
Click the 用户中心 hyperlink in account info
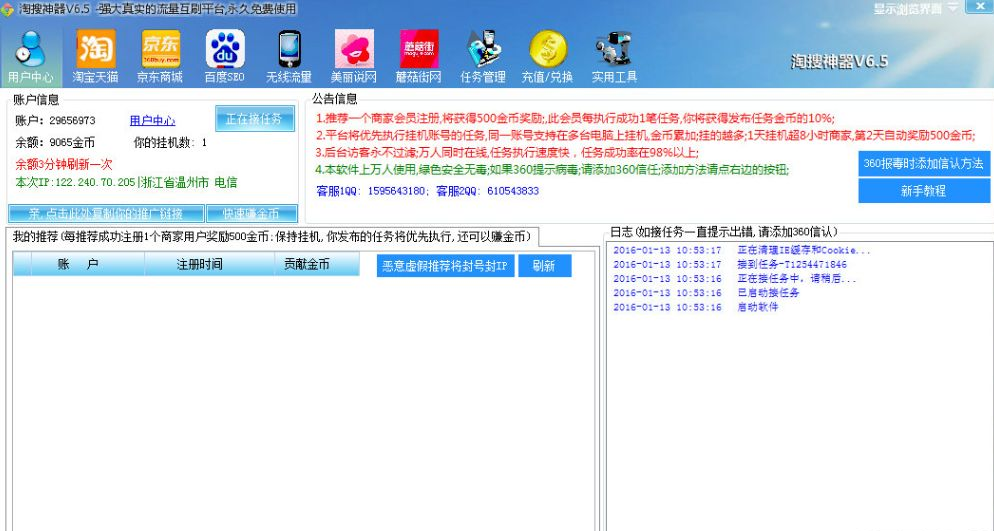click(x=152, y=121)
